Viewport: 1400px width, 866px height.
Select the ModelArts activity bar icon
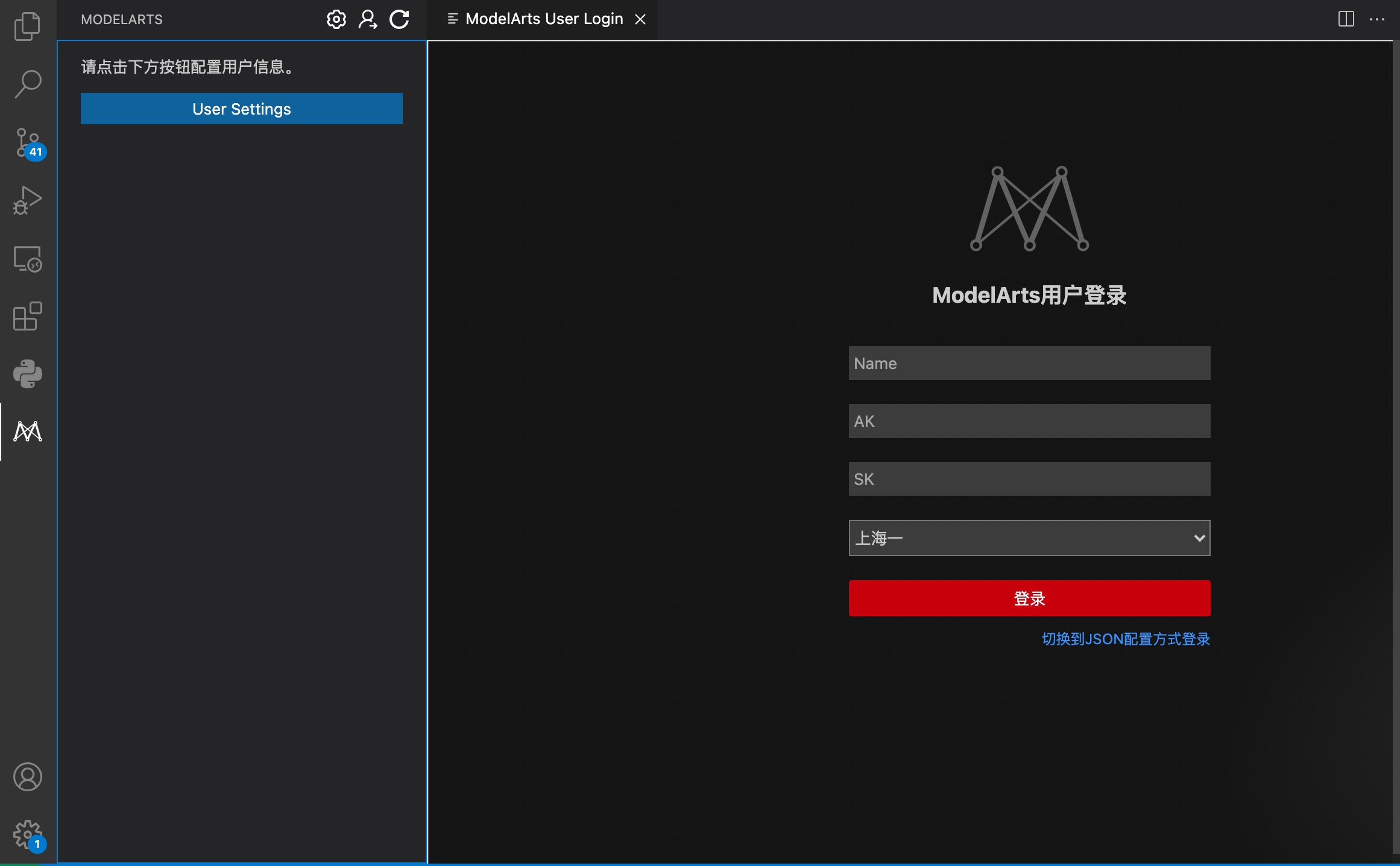coord(27,432)
